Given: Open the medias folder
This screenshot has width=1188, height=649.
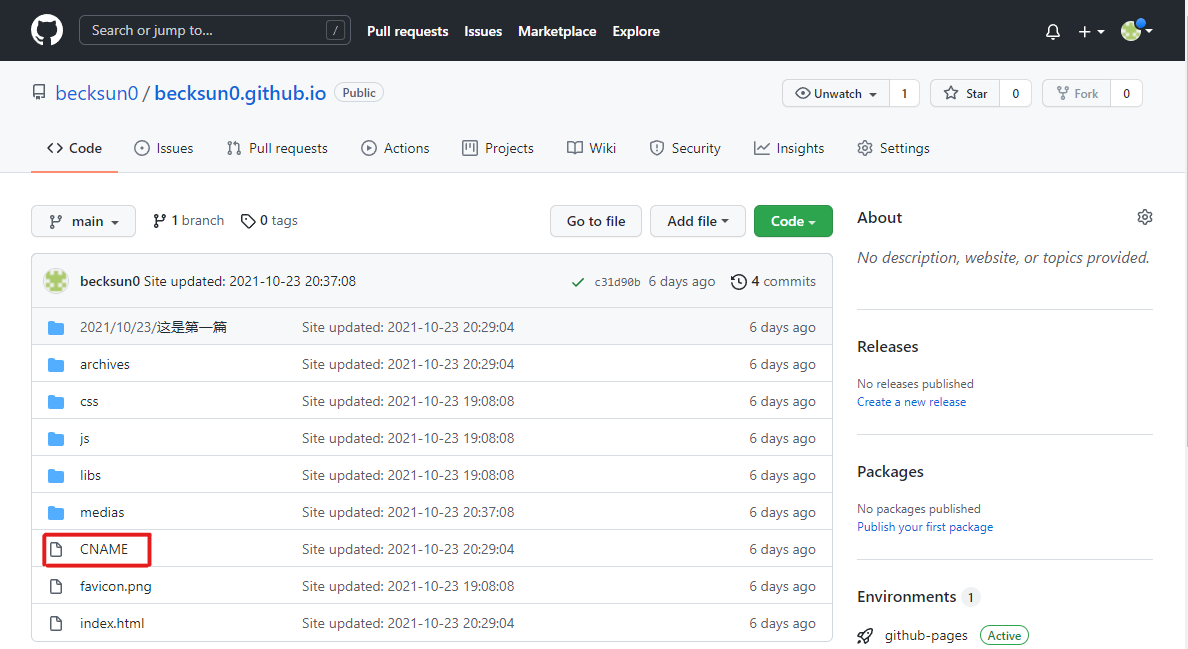Looking at the screenshot, I should click(x=102, y=513).
